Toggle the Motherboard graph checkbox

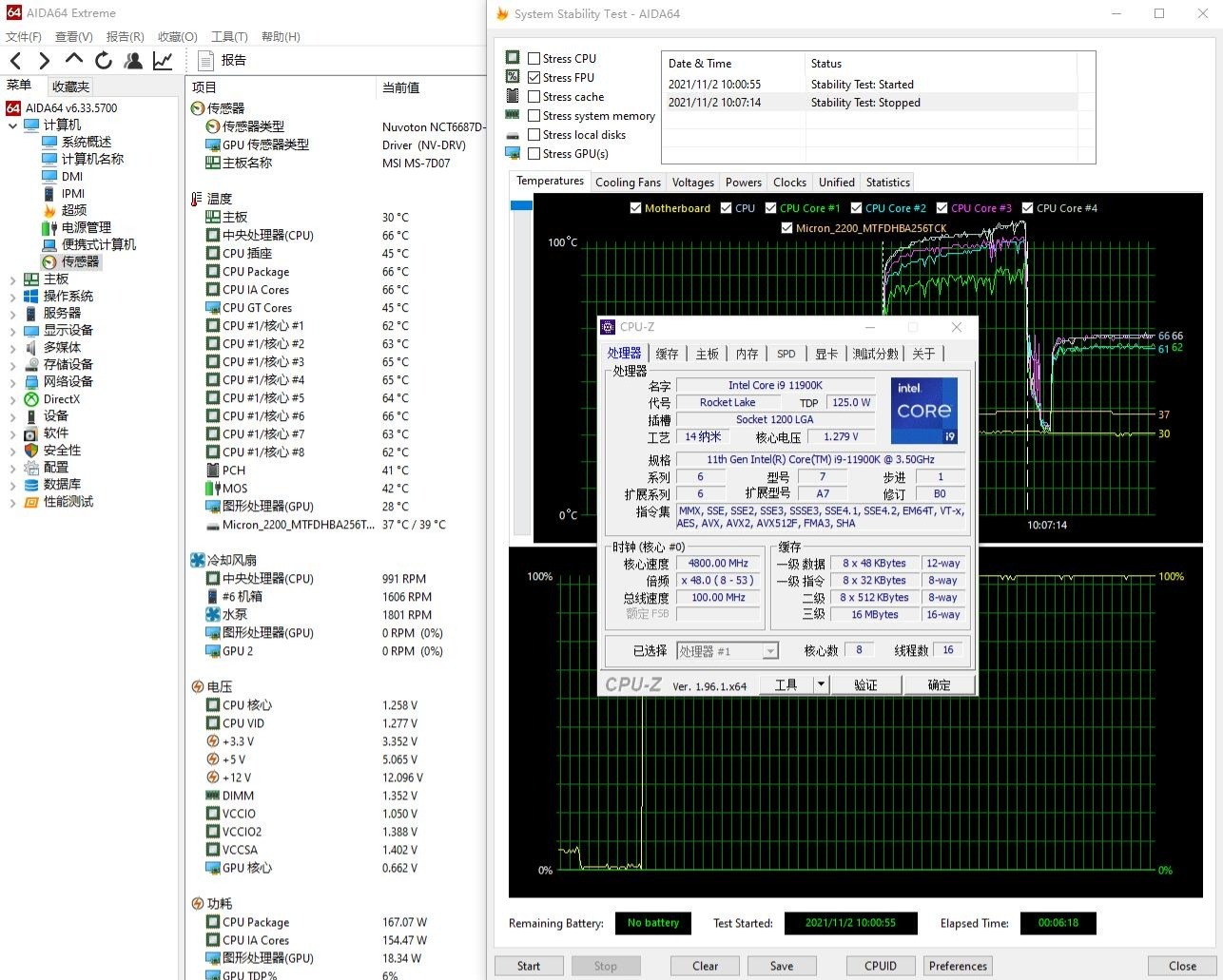(635, 208)
